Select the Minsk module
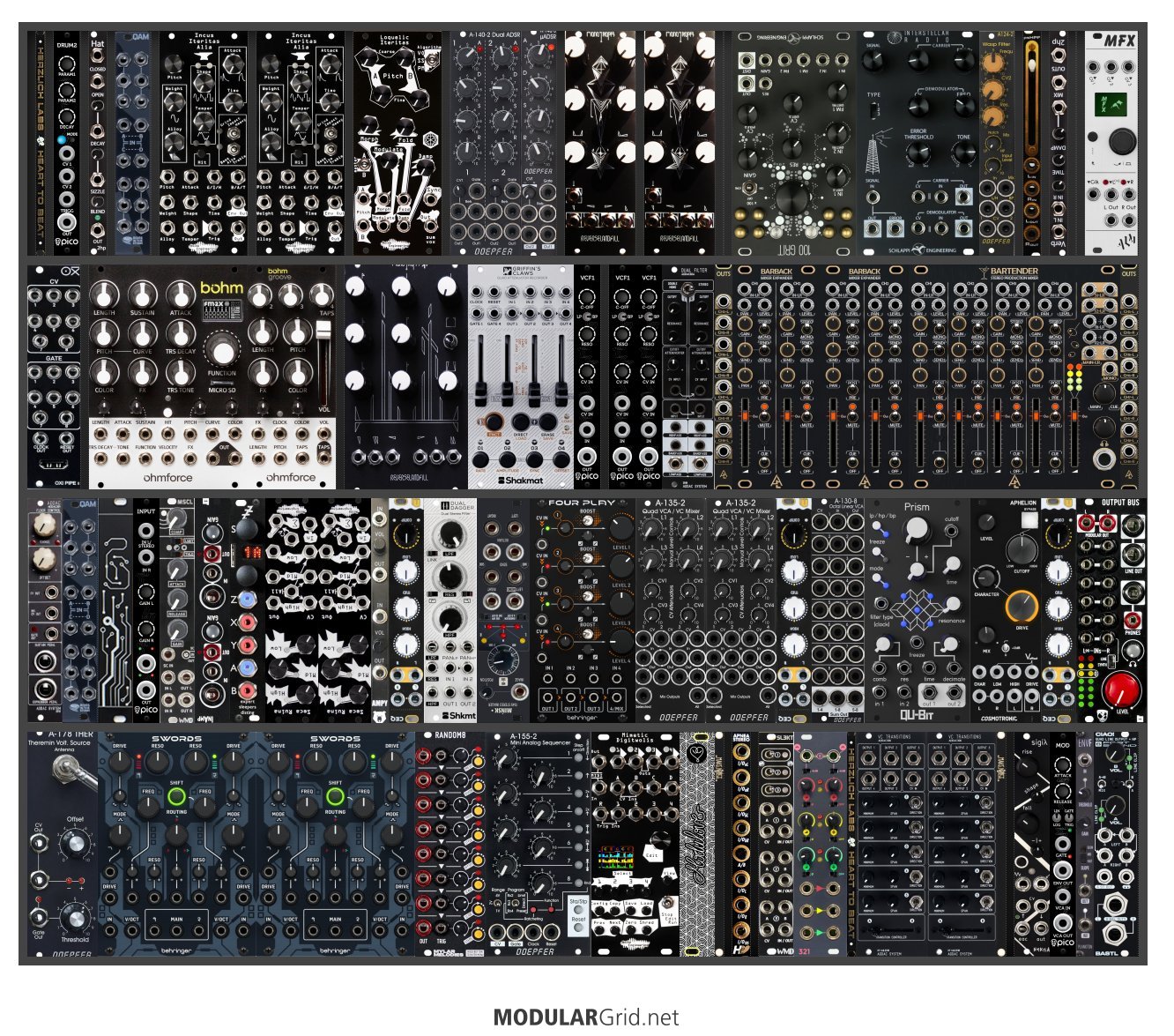Viewport: 1174px width, 1036px height. [x=503, y=610]
